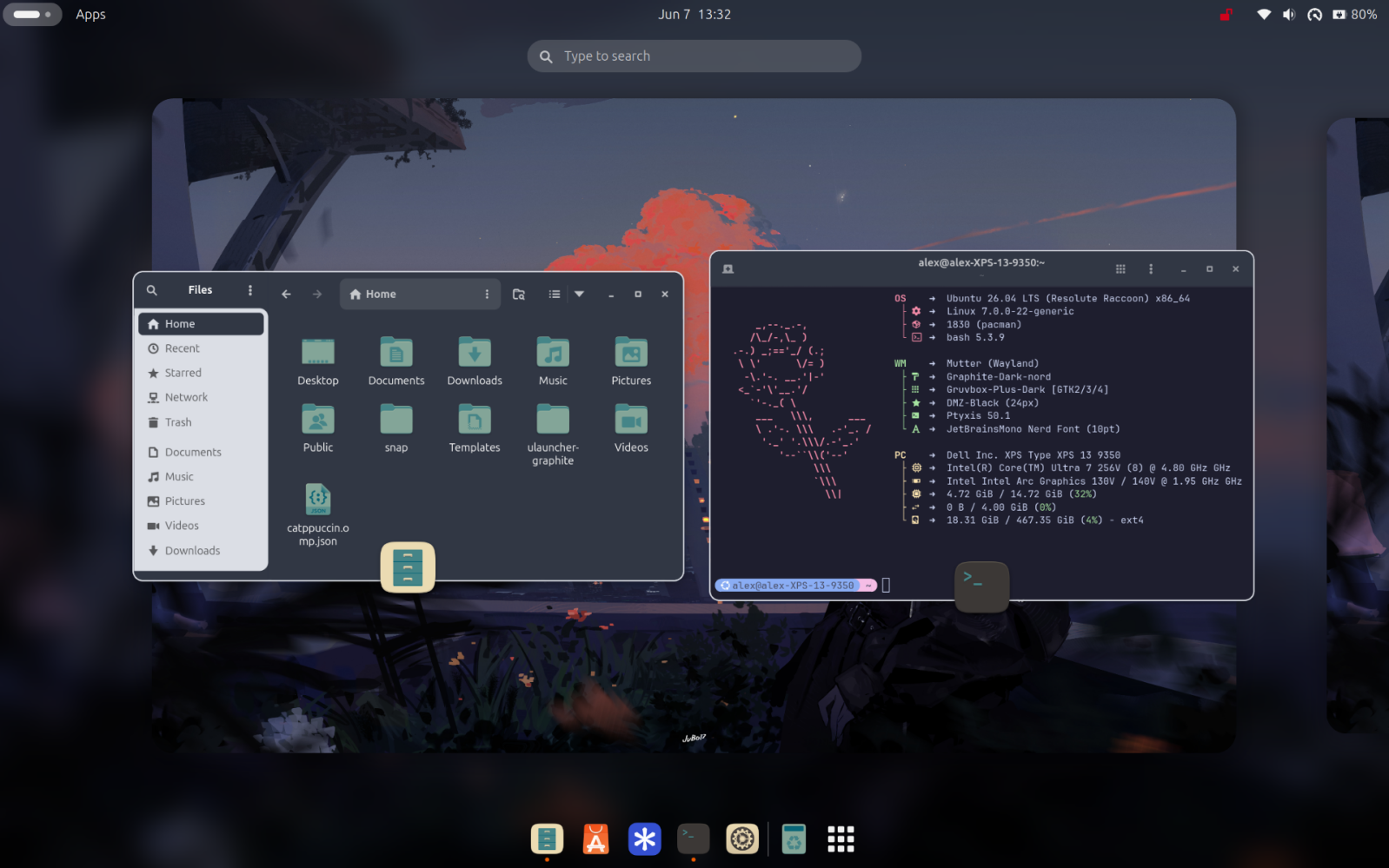Select the Templates folder icon
Image resolution: width=1389 pixels, height=868 pixels.
point(475,419)
